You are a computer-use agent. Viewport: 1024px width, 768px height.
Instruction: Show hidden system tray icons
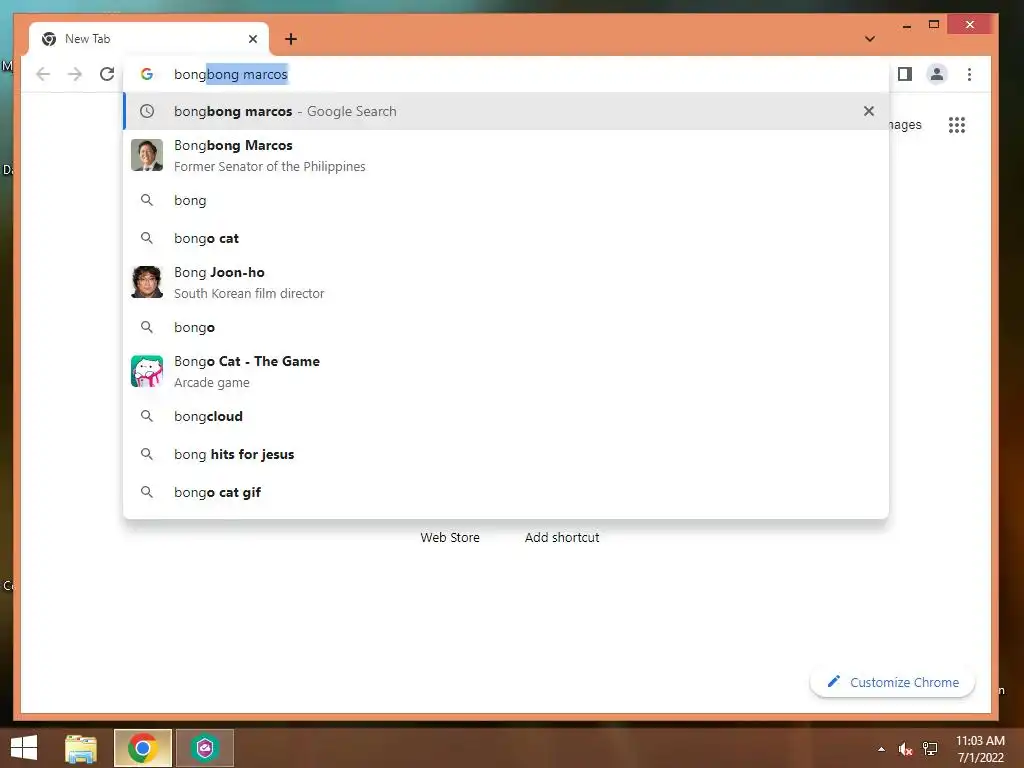tap(882, 749)
